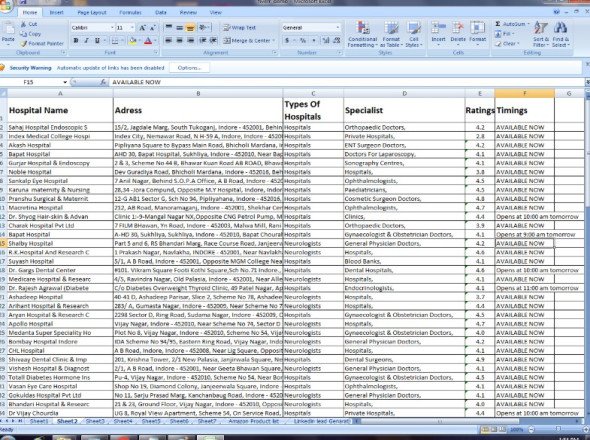Open the font size 11 dropdown
The height and width of the screenshot is (440, 590).
click(132, 28)
